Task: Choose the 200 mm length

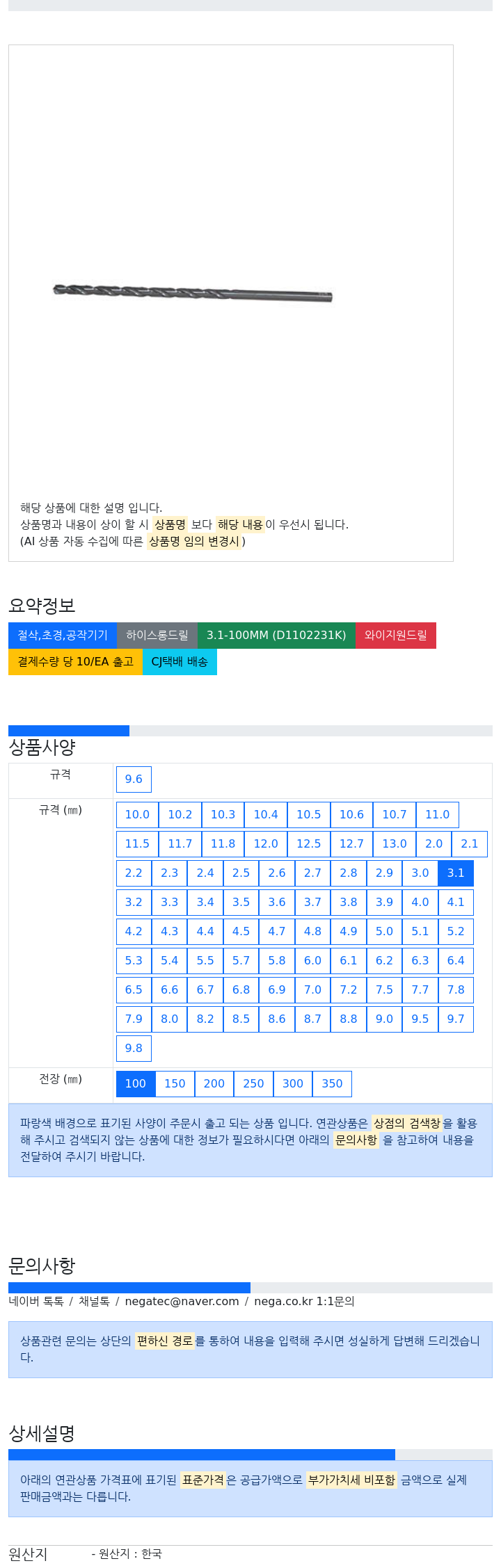Action: [x=214, y=1084]
